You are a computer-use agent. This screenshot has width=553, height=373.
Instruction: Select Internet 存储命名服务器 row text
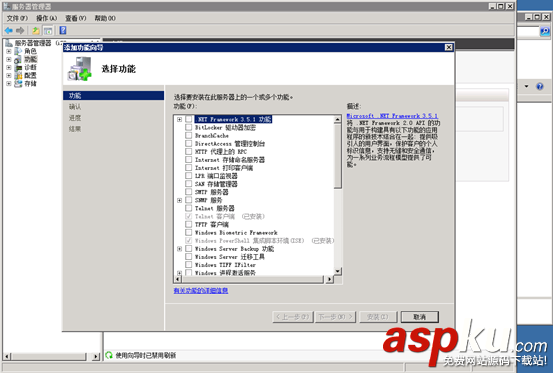(230, 160)
